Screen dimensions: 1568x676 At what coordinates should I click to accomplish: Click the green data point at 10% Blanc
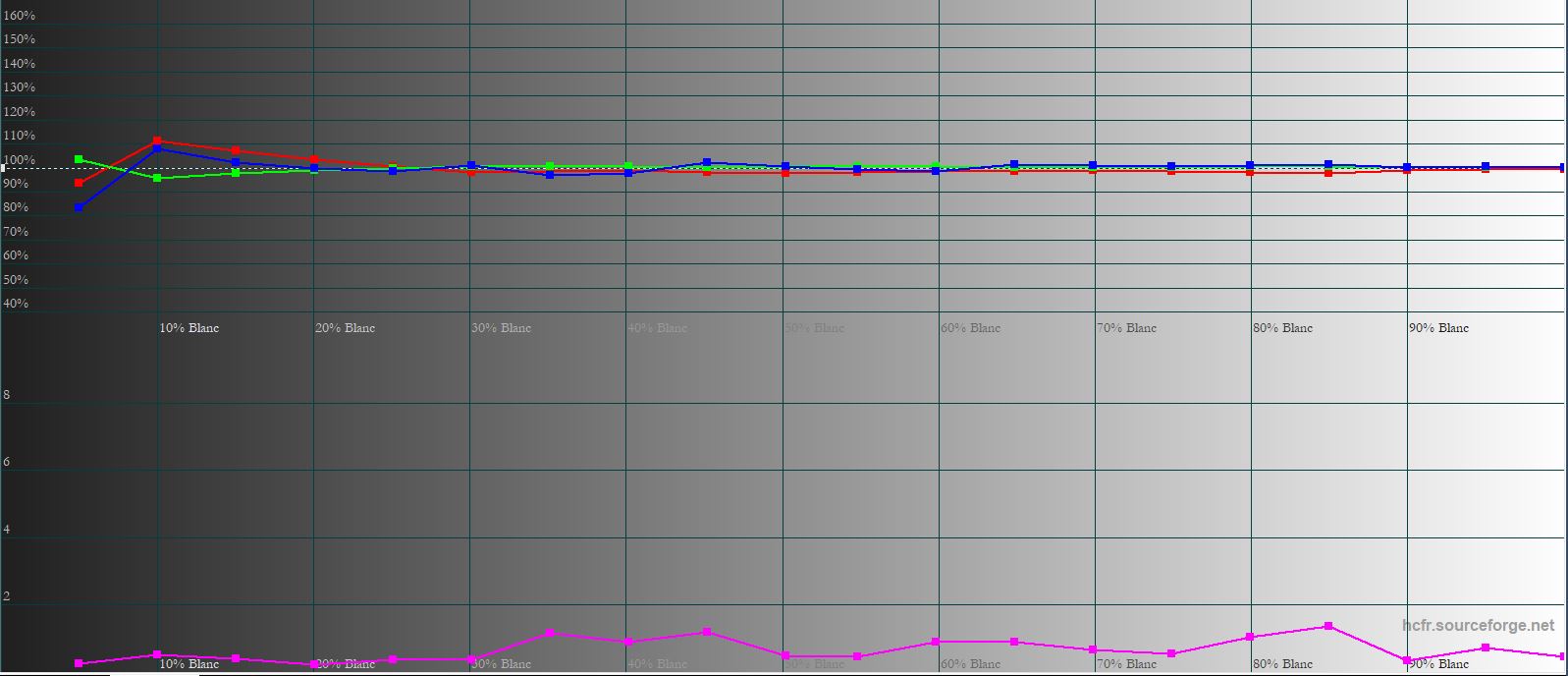(x=158, y=178)
